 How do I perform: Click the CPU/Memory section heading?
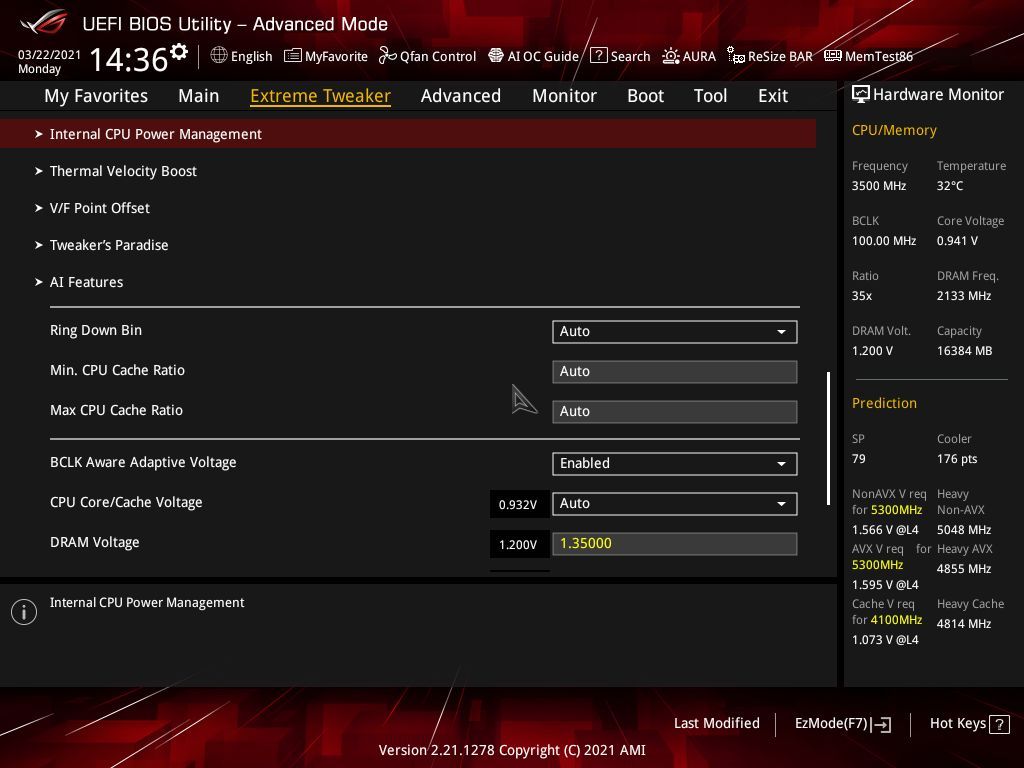coord(893,130)
